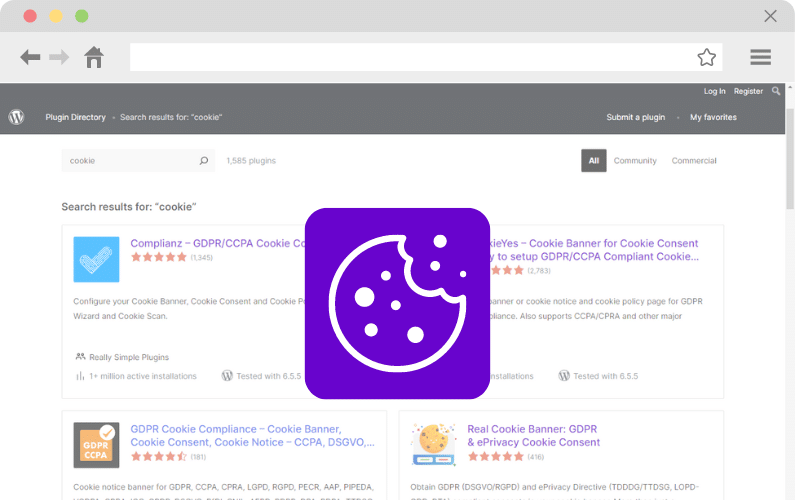Open the Complianz GDPR/CCPA Cookie plugin title
Image resolution: width=795 pixels, height=500 pixels.
coord(218,243)
